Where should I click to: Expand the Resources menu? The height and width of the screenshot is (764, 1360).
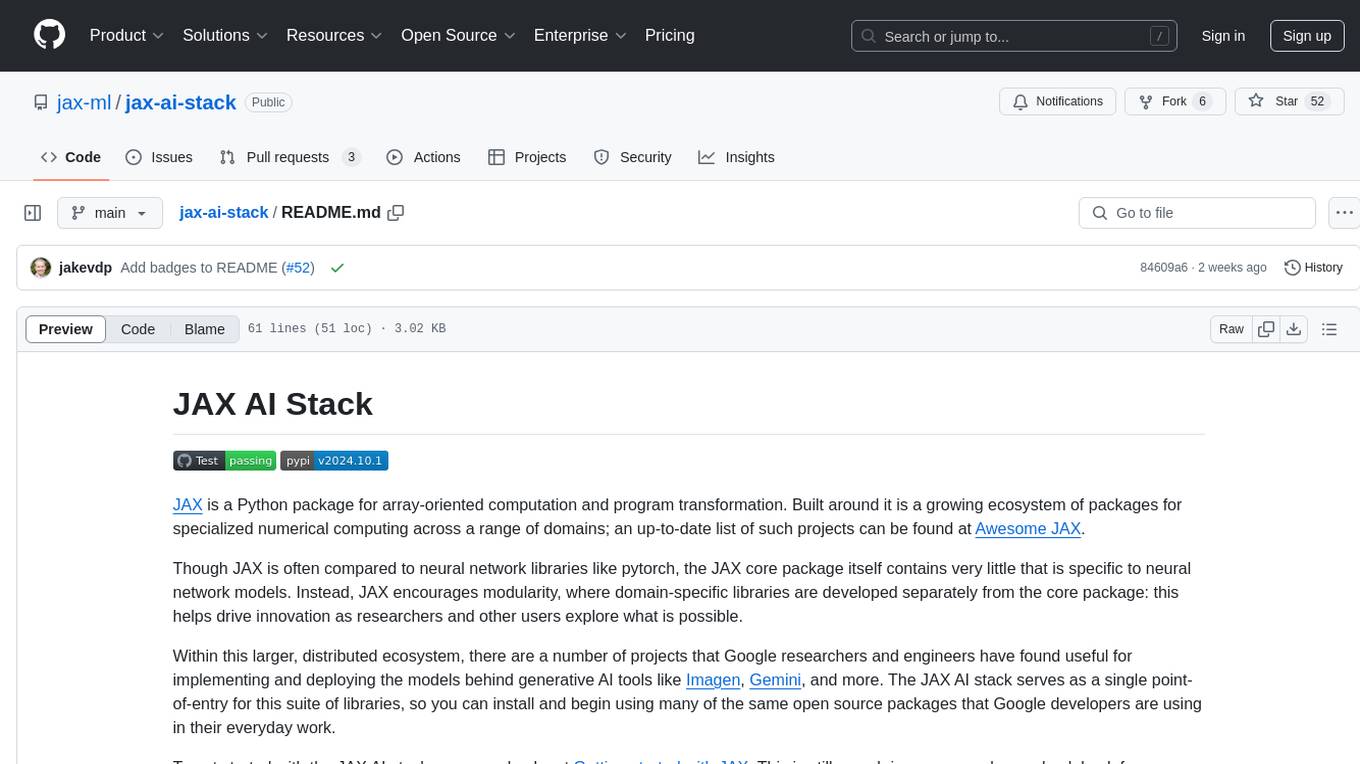tap(335, 35)
